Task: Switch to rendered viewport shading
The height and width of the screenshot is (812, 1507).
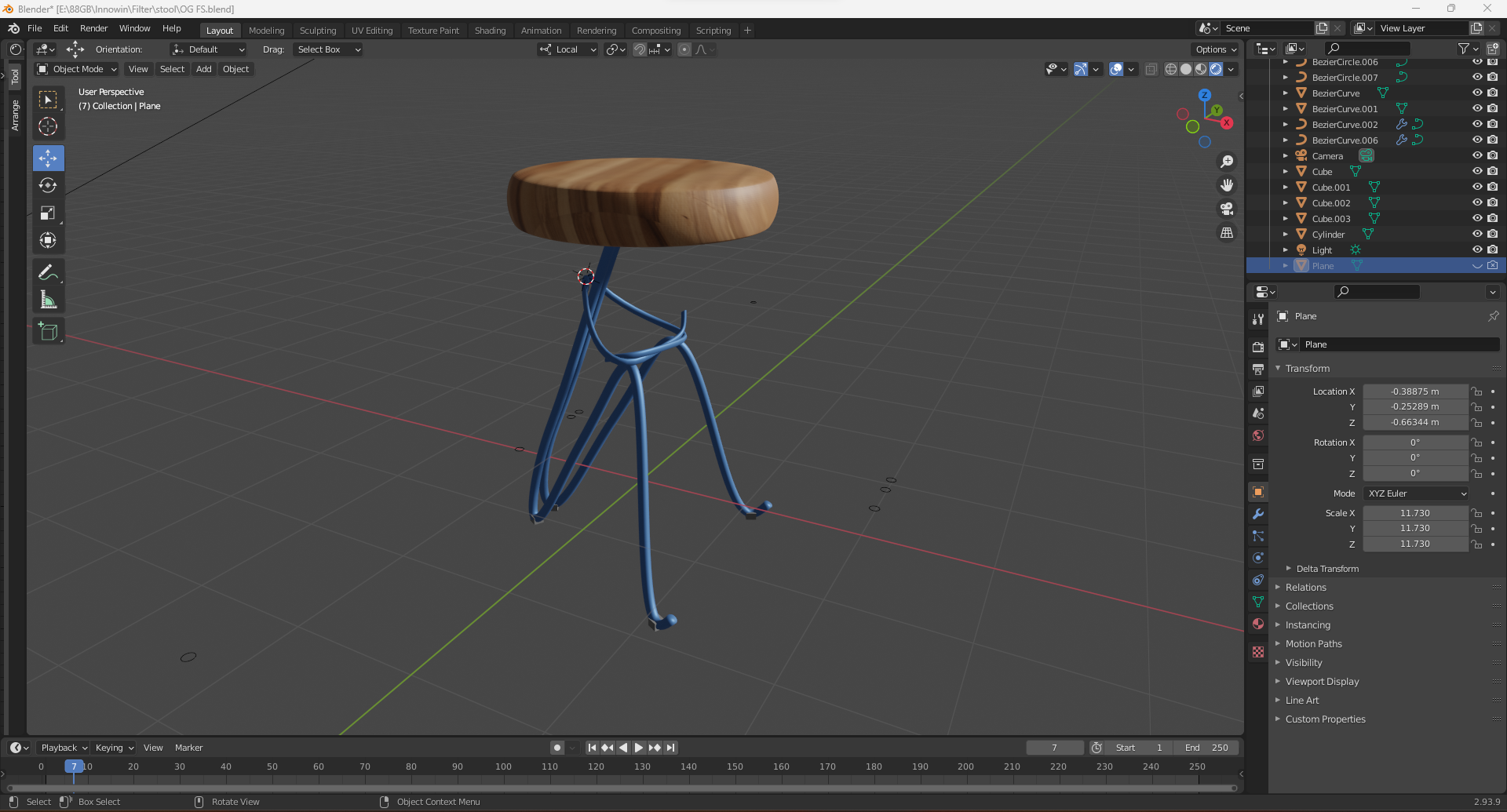Action: (1216, 69)
